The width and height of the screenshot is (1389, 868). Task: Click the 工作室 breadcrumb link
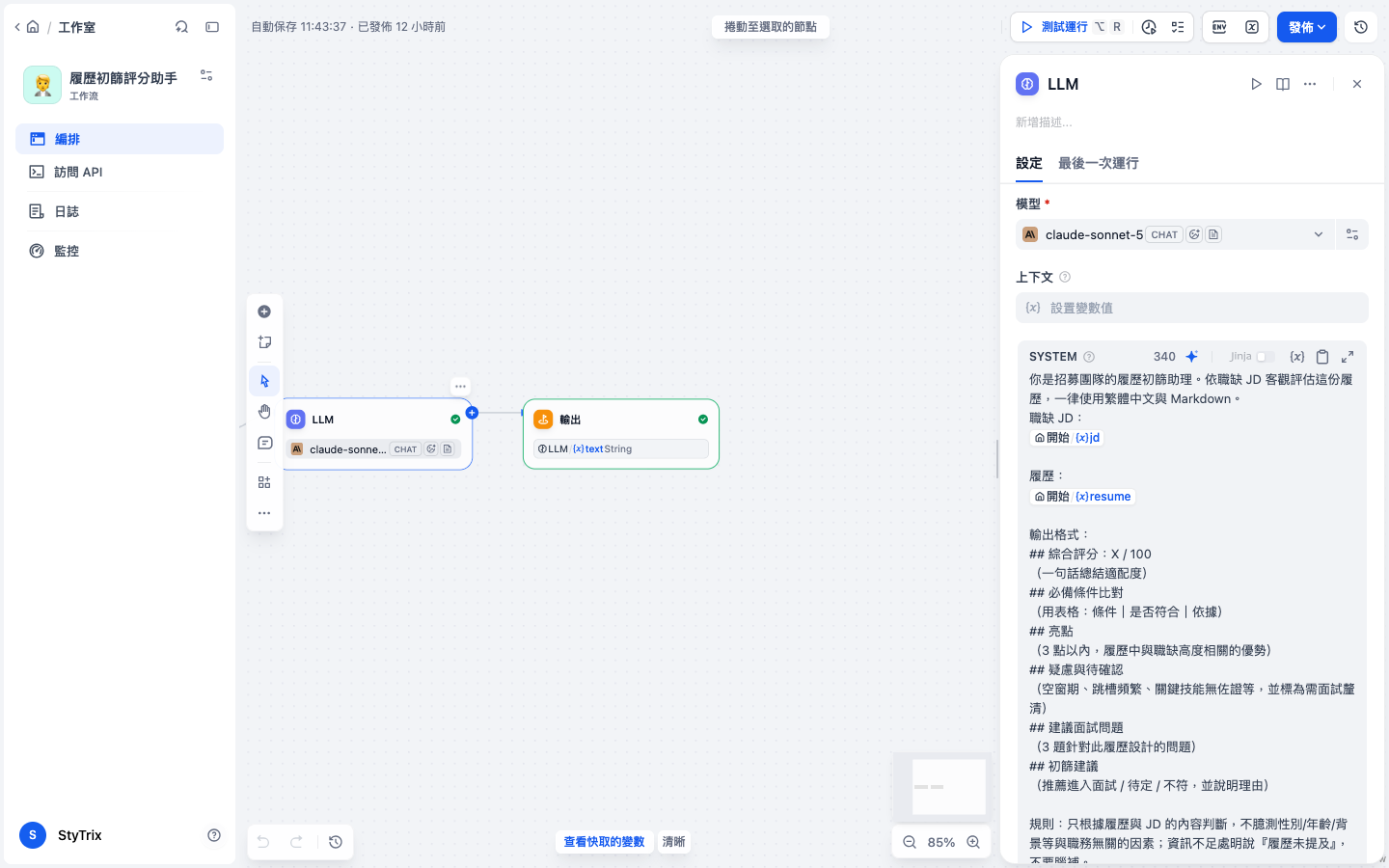(x=76, y=27)
